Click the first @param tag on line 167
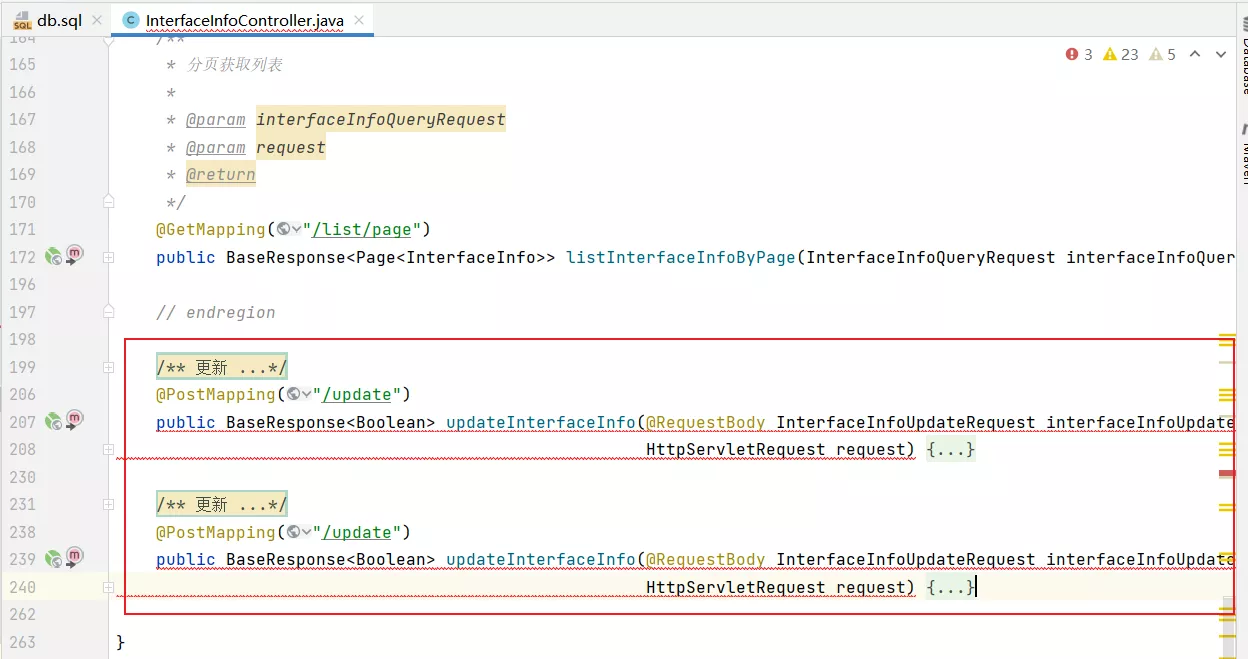The height and width of the screenshot is (659, 1248). pos(216,119)
